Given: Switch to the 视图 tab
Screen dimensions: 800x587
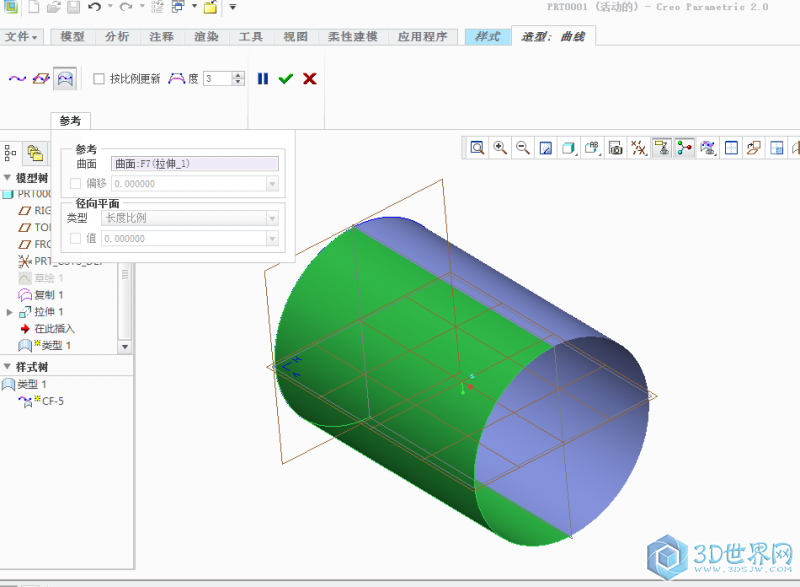Looking at the screenshot, I should (x=295, y=37).
